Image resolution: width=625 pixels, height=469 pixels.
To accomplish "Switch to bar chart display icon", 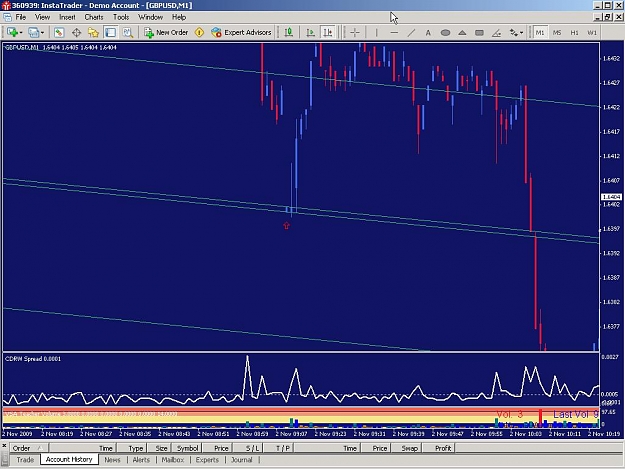I will click(289, 32).
